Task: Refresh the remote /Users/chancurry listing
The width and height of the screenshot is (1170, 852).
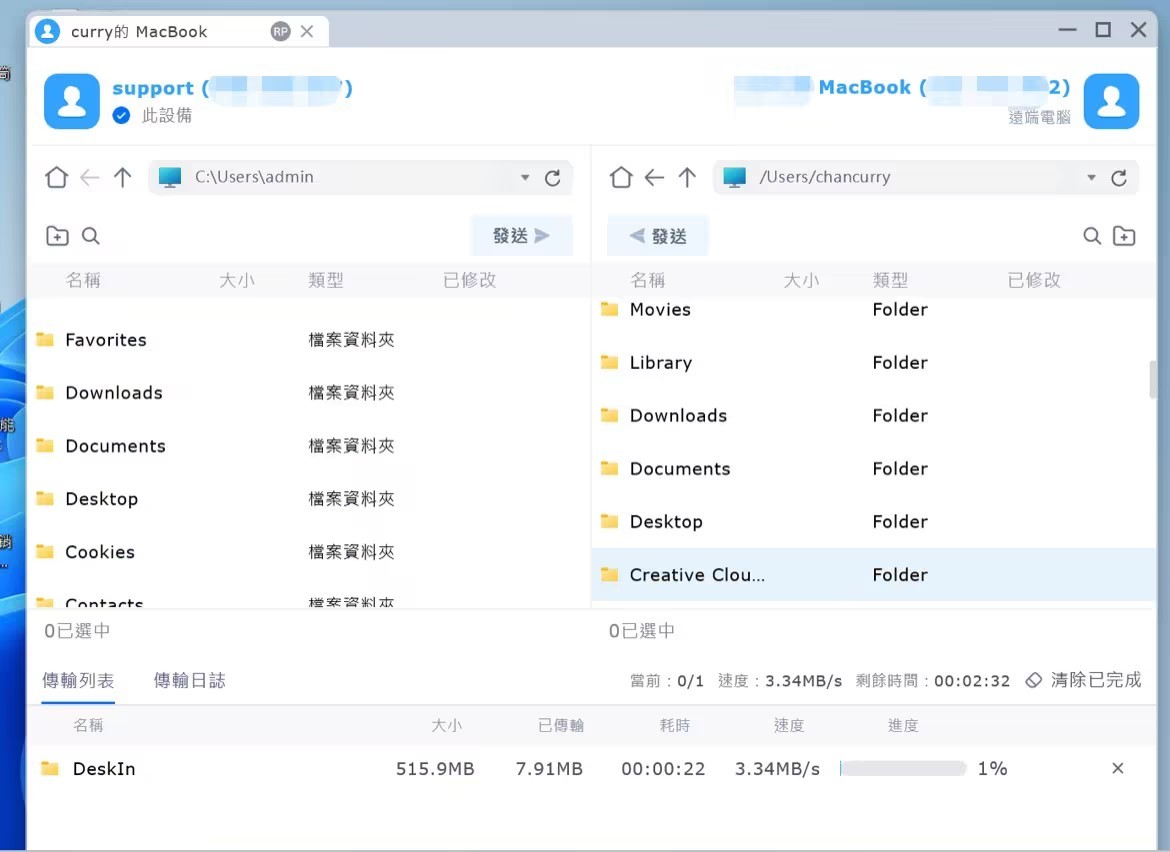Action: tap(1119, 178)
